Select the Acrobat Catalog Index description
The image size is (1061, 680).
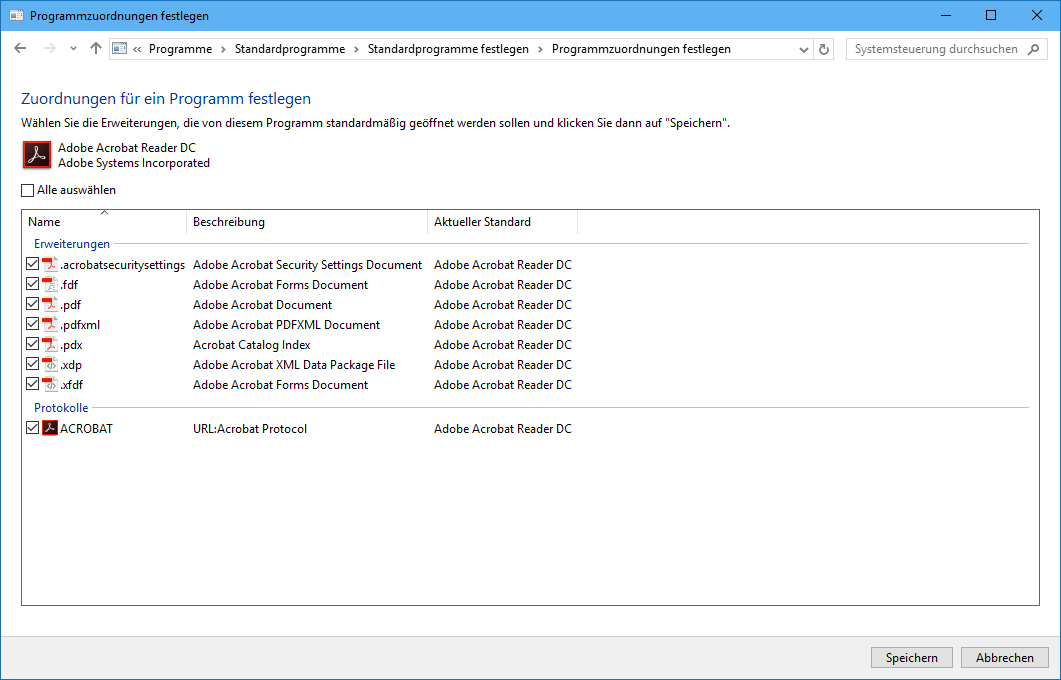(x=252, y=344)
